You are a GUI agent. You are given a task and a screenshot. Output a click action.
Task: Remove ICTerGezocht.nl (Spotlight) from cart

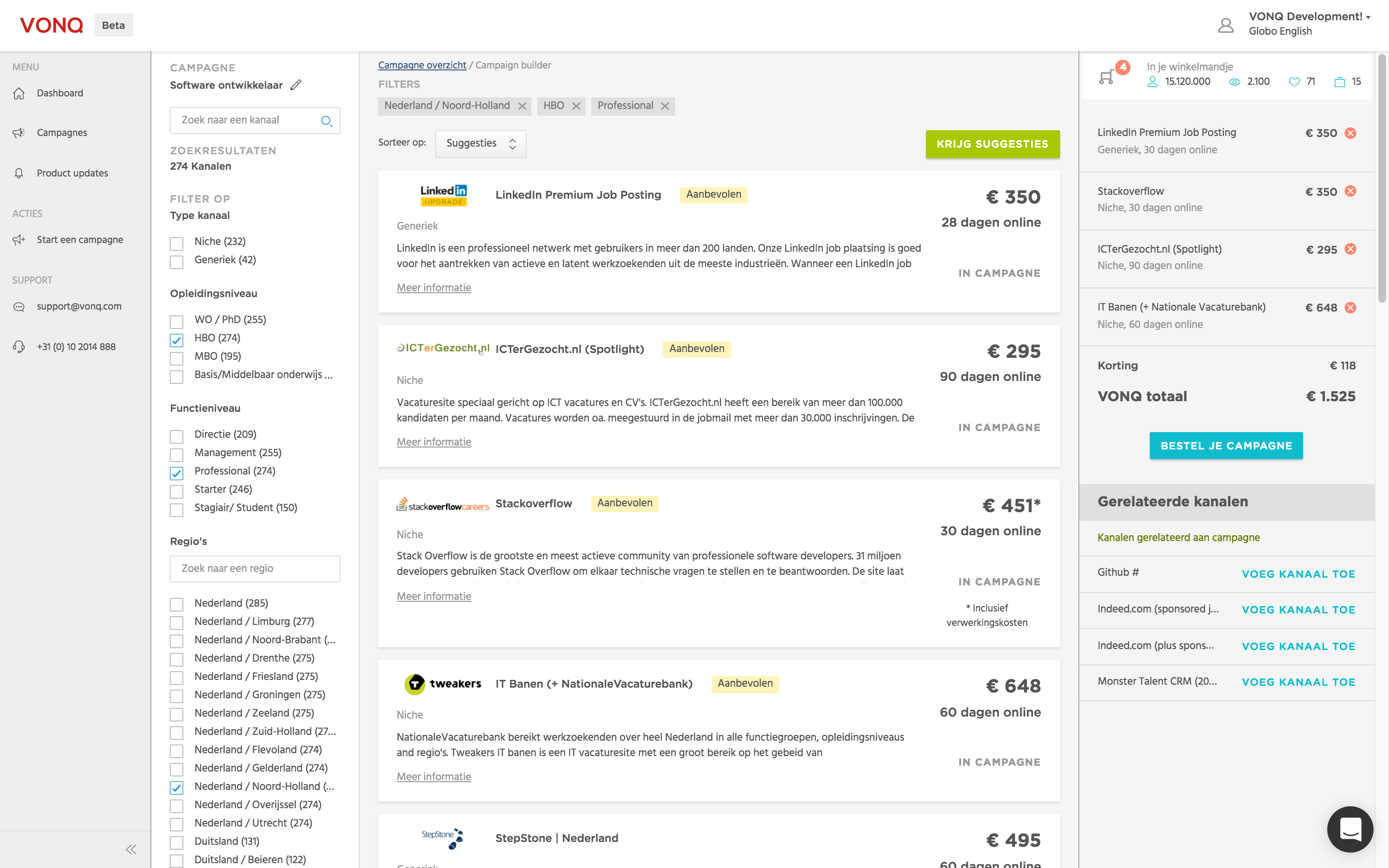(x=1350, y=249)
